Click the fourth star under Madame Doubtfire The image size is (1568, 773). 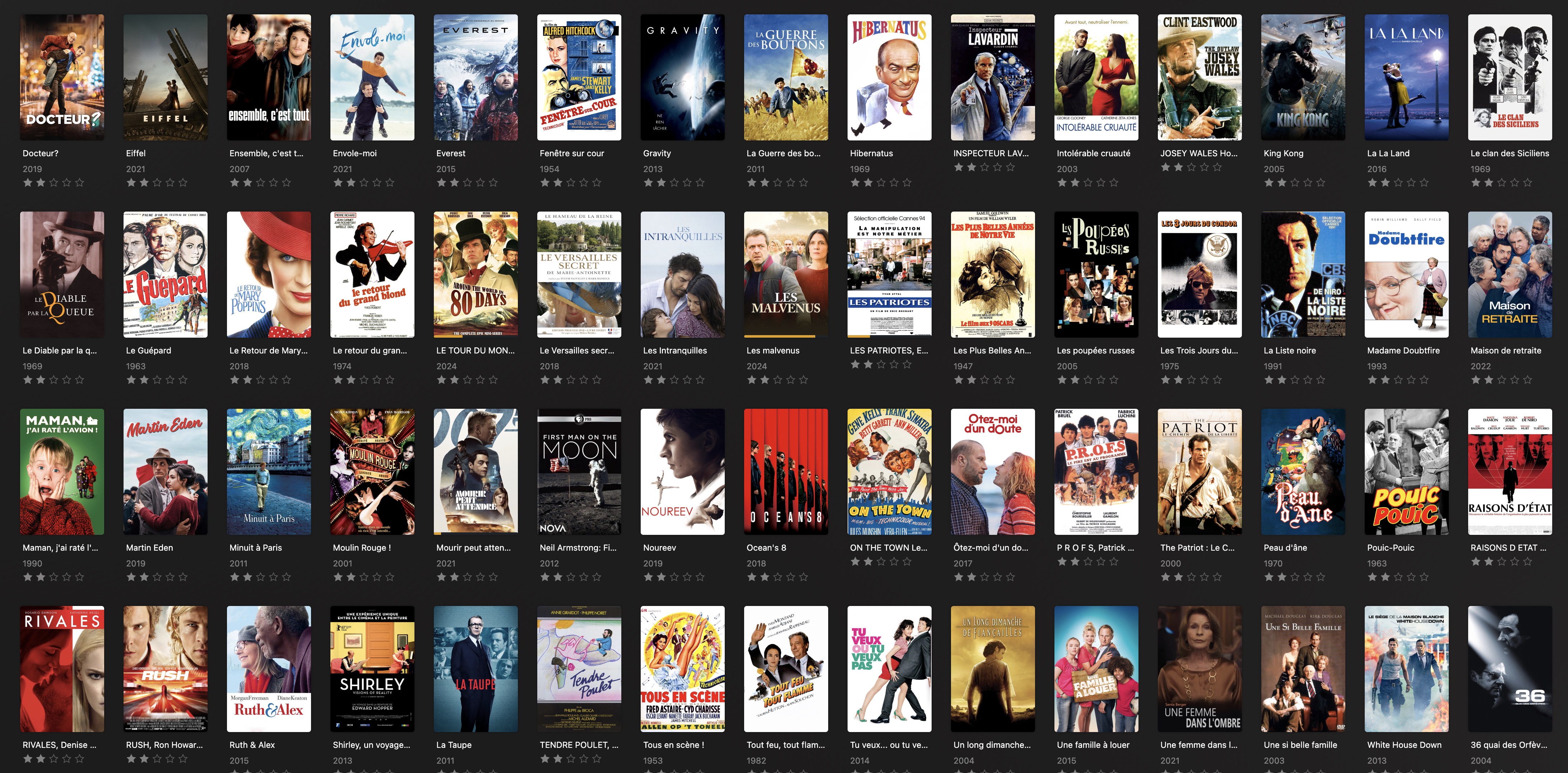pyautogui.click(x=1411, y=380)
